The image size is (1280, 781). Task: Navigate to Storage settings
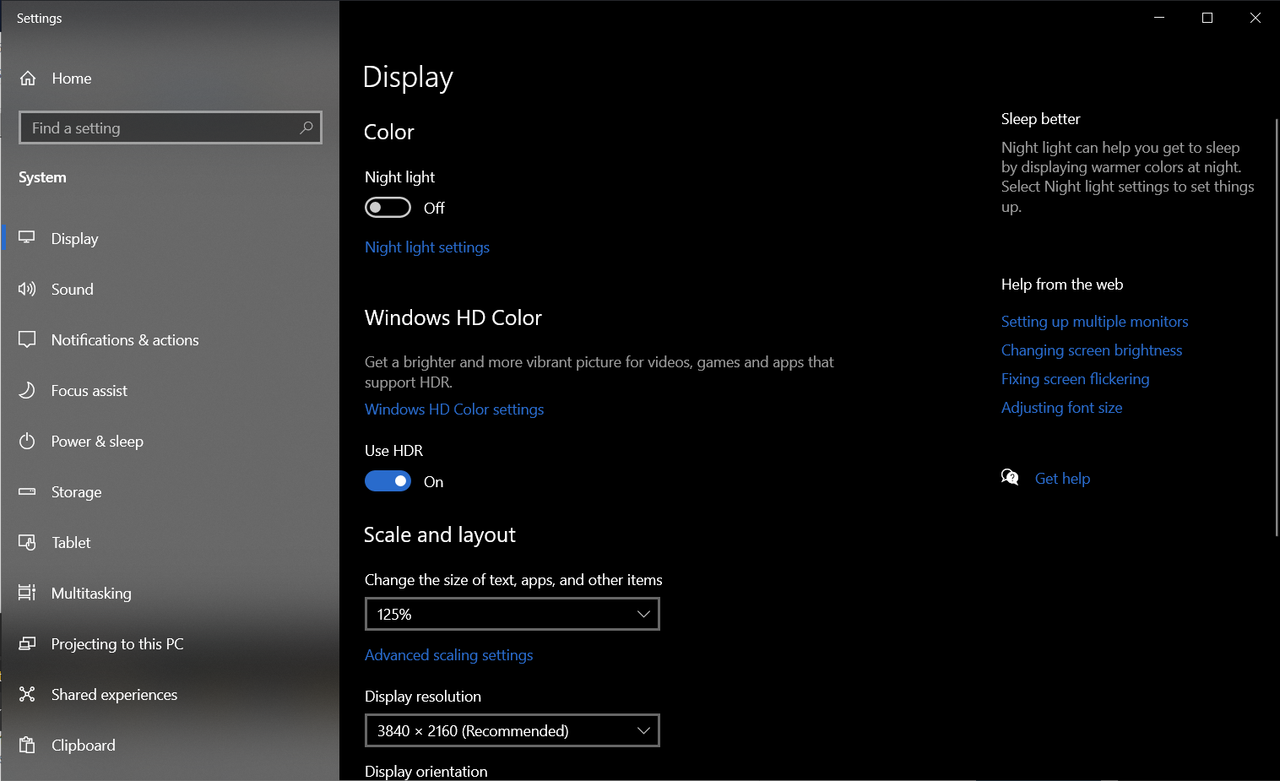point(170,492)
